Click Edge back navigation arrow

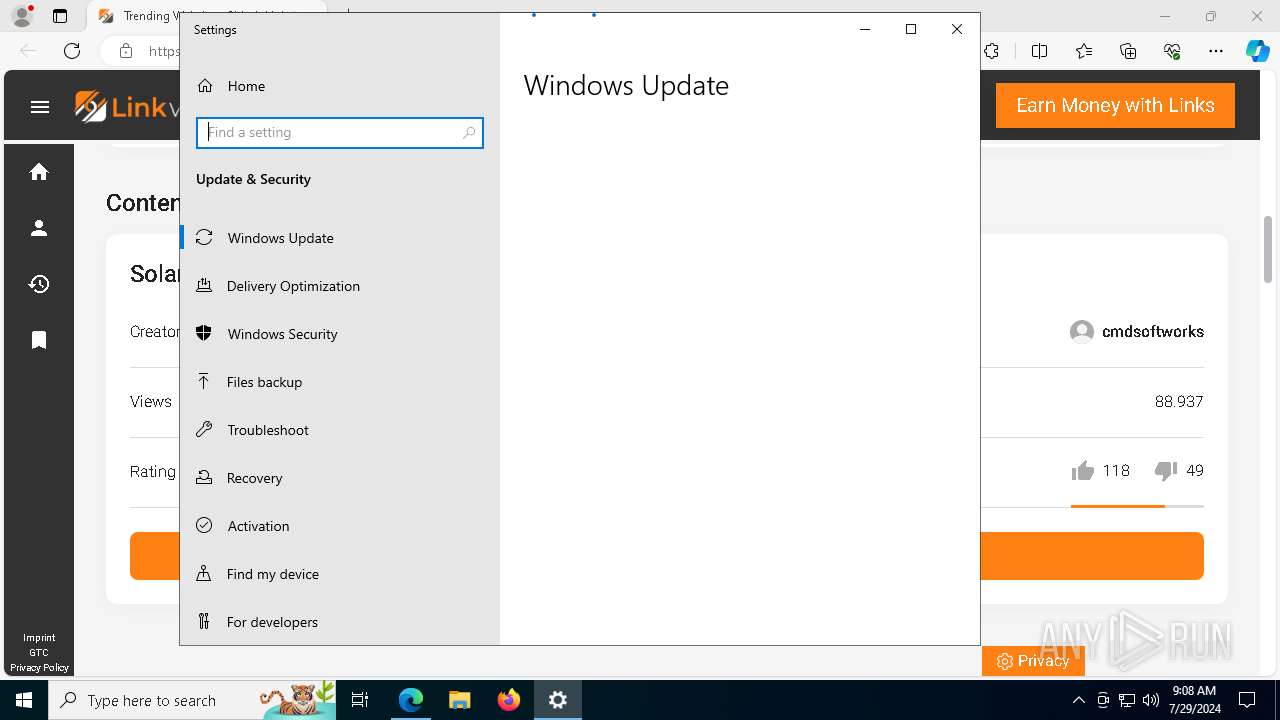click(x=28, y=51)
